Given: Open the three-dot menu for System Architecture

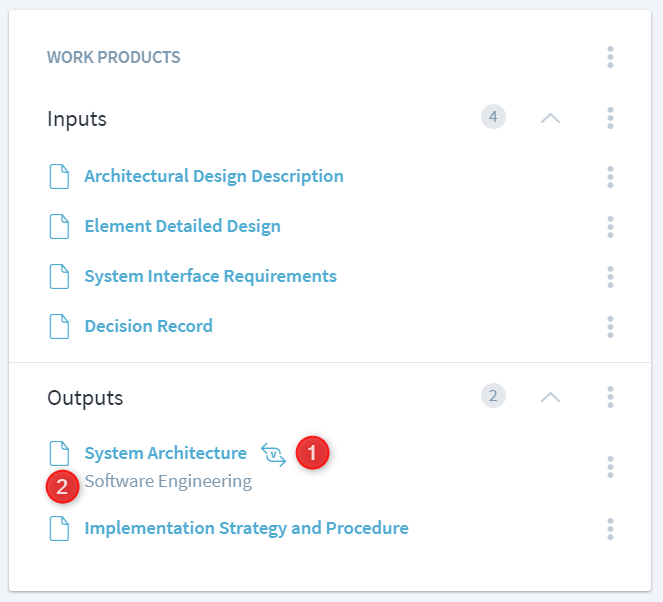Looking at the screenshot, I should [x=610, y=467].
